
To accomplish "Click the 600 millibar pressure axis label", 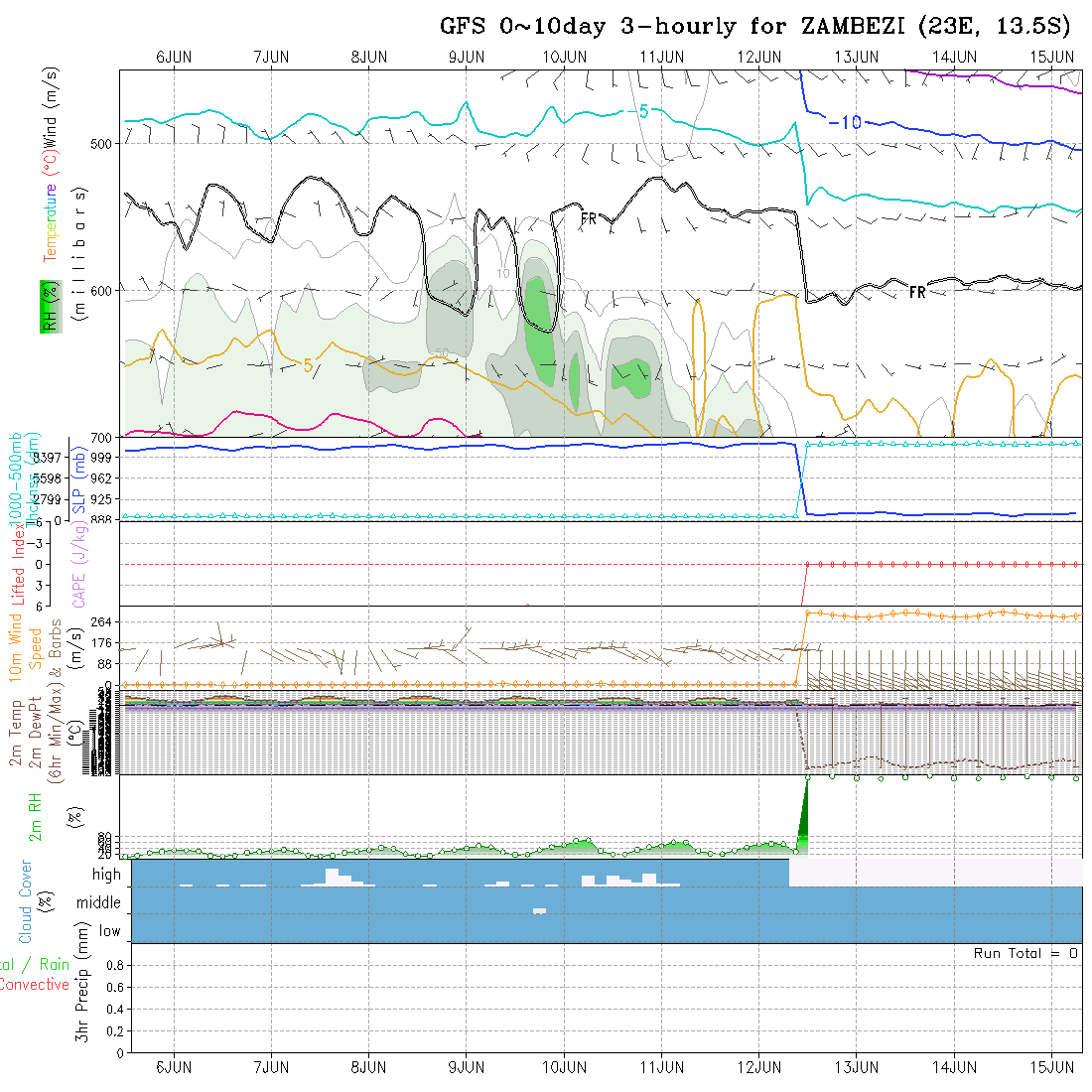I will pos(104,290).
